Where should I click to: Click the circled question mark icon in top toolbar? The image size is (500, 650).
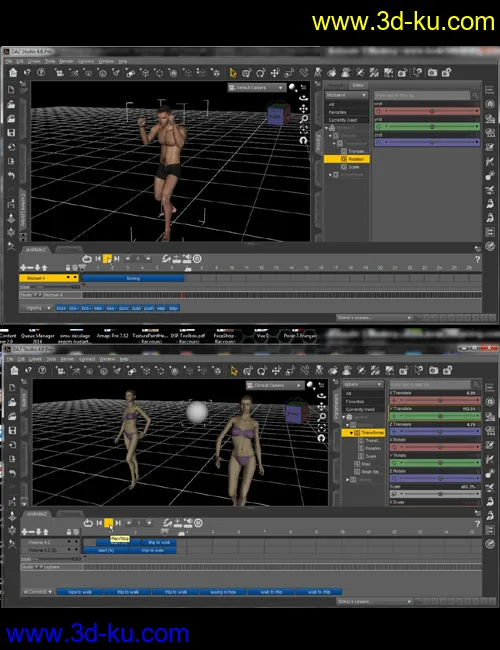click(41, 73)
